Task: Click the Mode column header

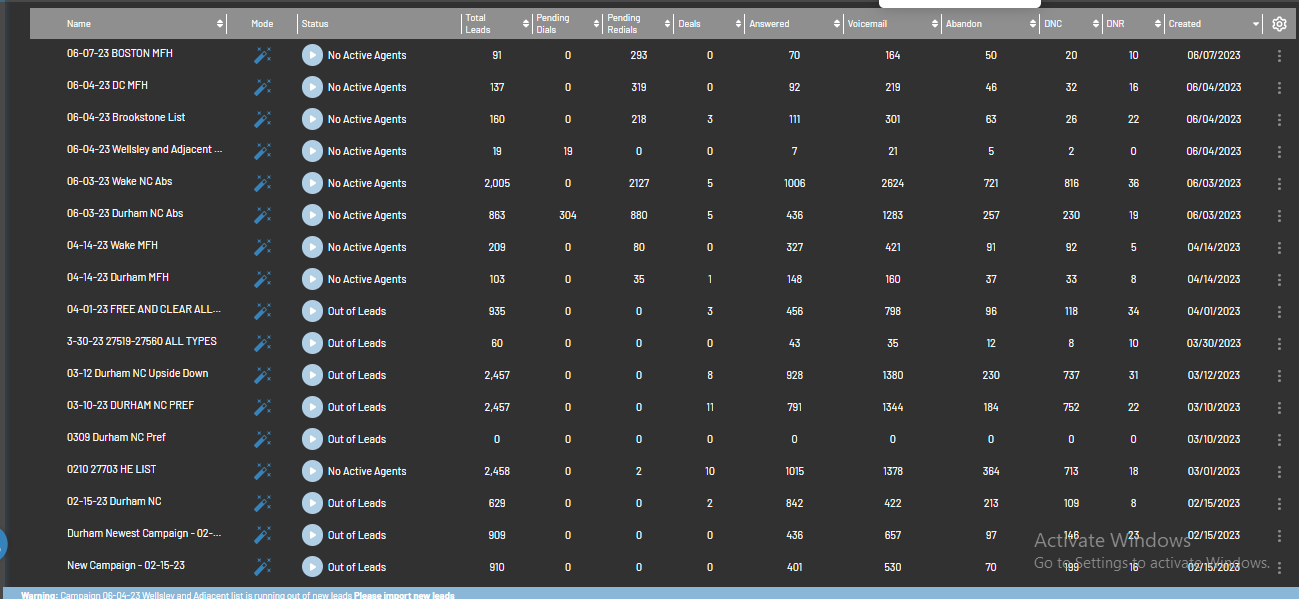Action: click(x=262, y=24)
